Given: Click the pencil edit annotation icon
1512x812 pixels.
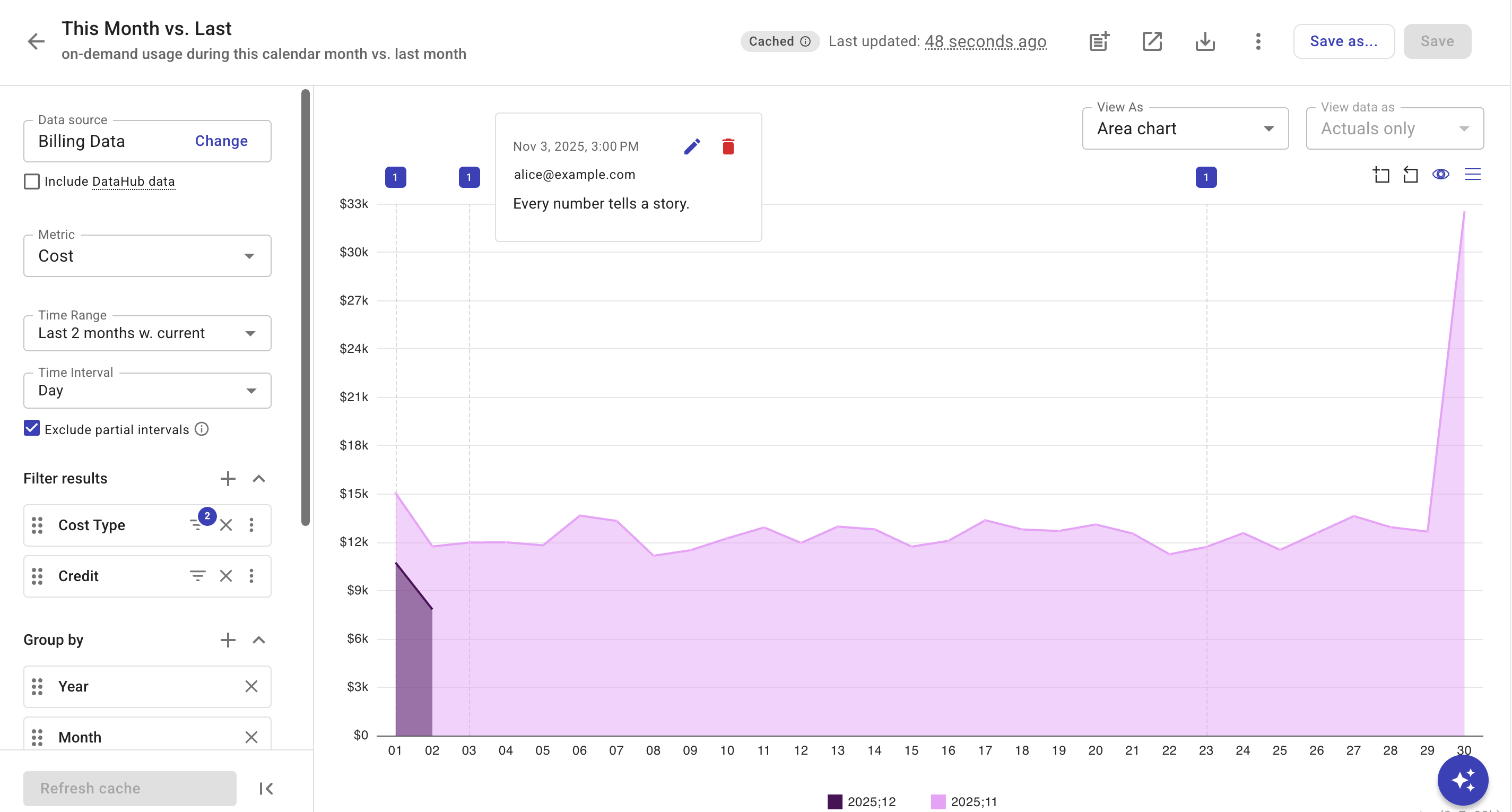Looking at the screenshot, I should point(692,146).
